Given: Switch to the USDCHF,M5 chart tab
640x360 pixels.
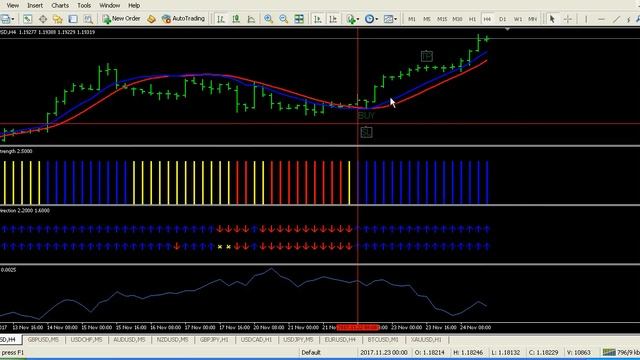Looking at the screenshot, I should (87, 340).
